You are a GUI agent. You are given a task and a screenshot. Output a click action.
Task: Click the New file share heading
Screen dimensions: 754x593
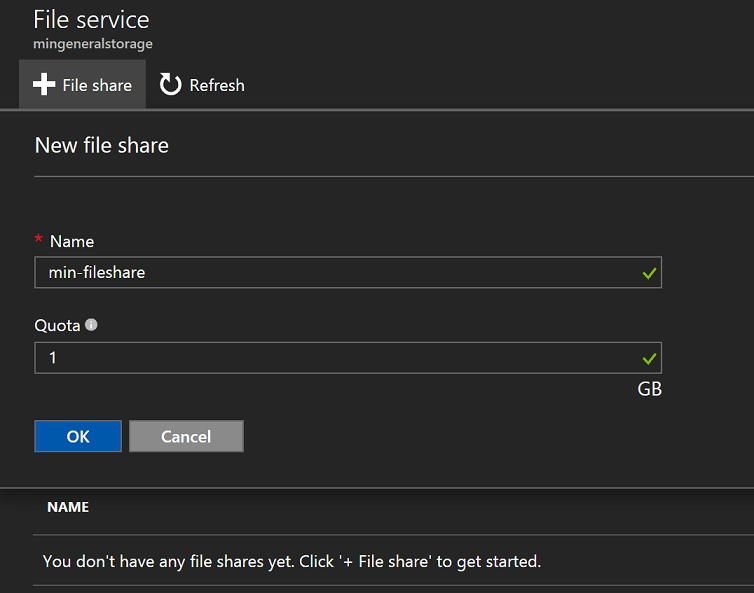[x=102, y=145]
